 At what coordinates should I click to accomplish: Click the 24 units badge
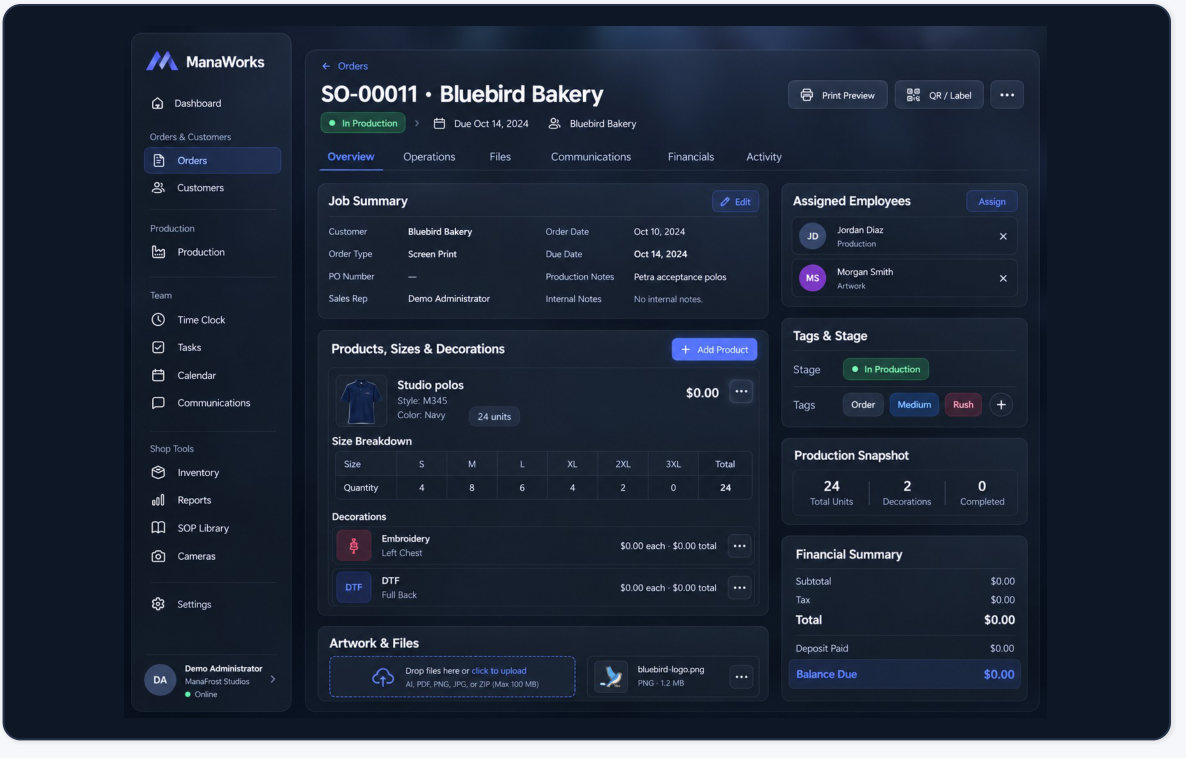(494, 417)
